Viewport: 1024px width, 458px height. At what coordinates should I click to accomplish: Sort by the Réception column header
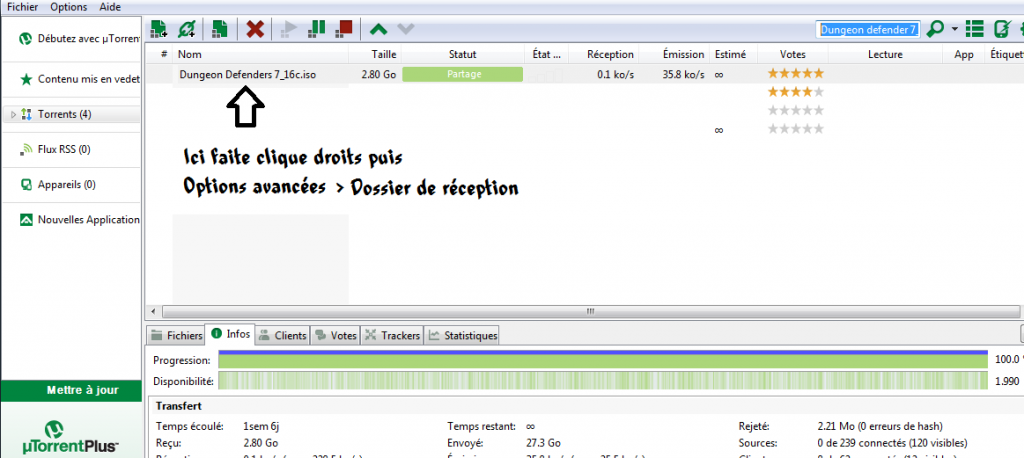point(604,54)
